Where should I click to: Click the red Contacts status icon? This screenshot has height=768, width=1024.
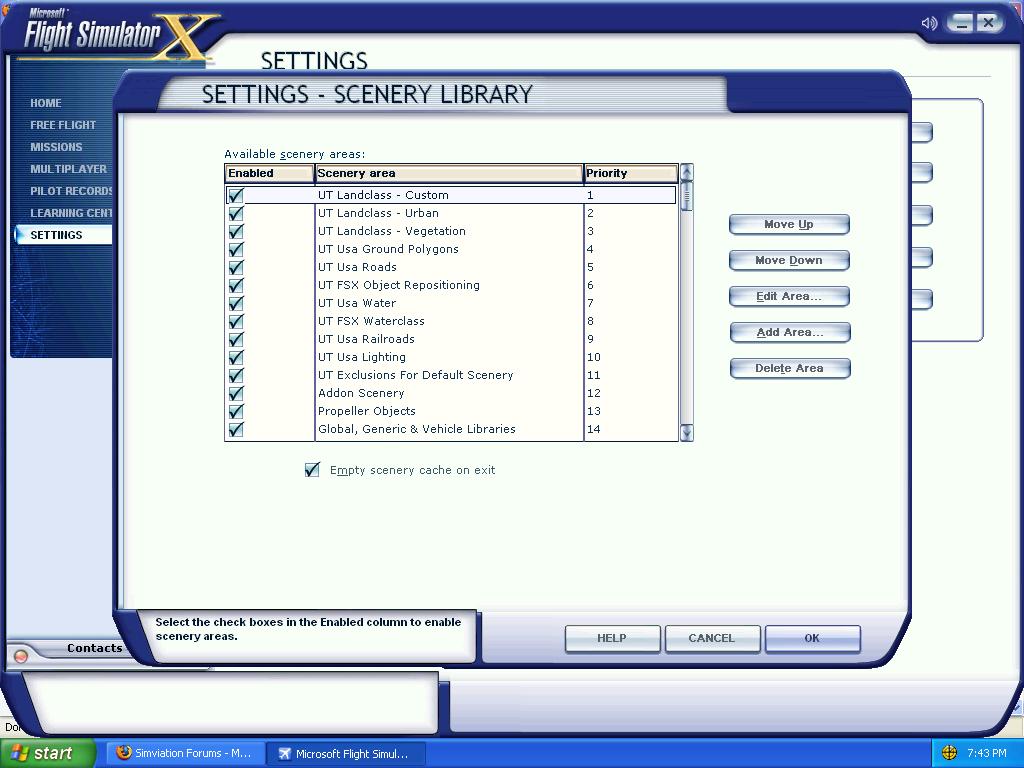coord(20,656)
